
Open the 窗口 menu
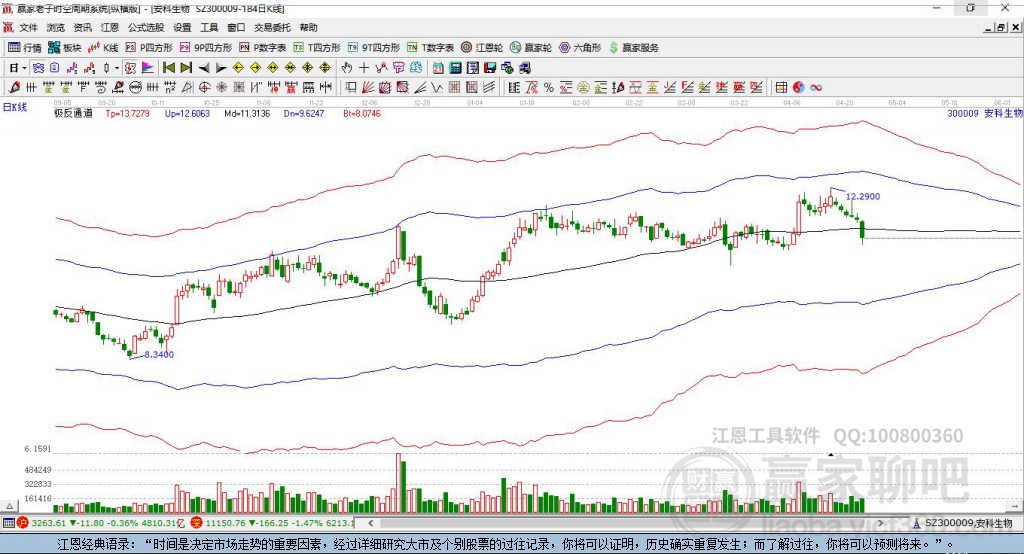click(236, 27)
